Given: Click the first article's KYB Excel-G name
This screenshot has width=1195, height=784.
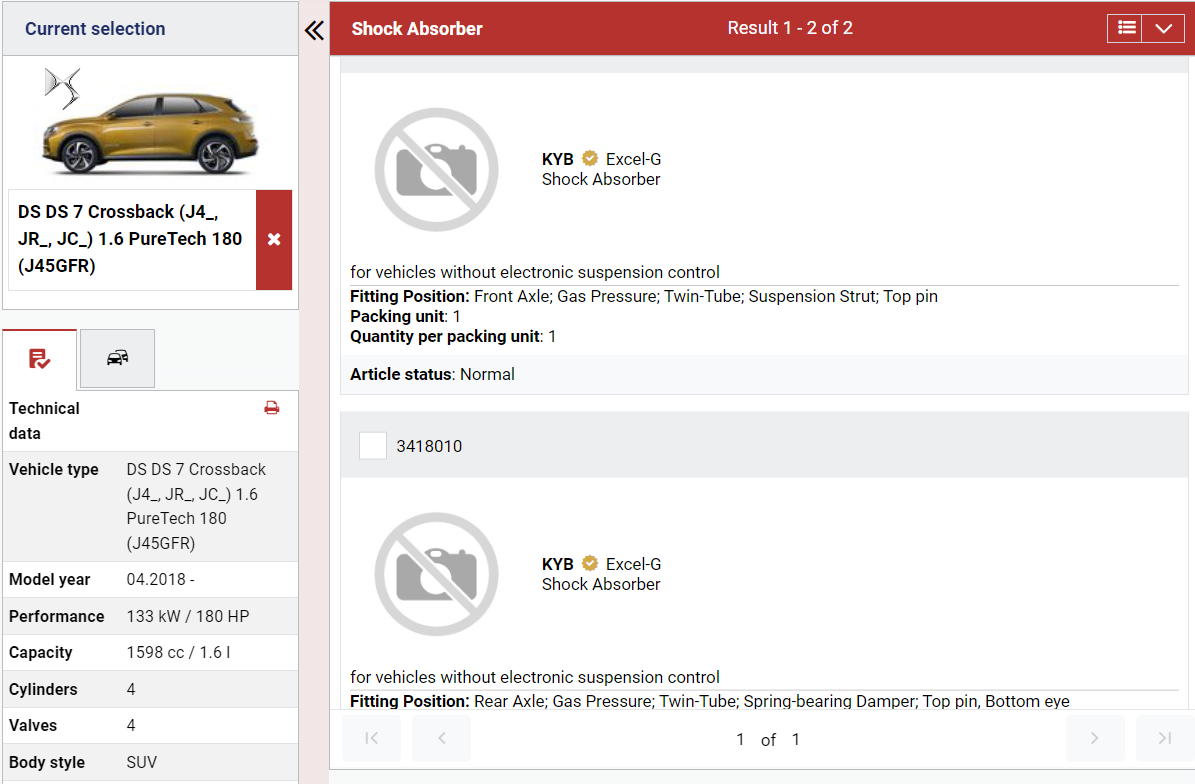Looking at the screenshot, I should (x=601, y=159).
